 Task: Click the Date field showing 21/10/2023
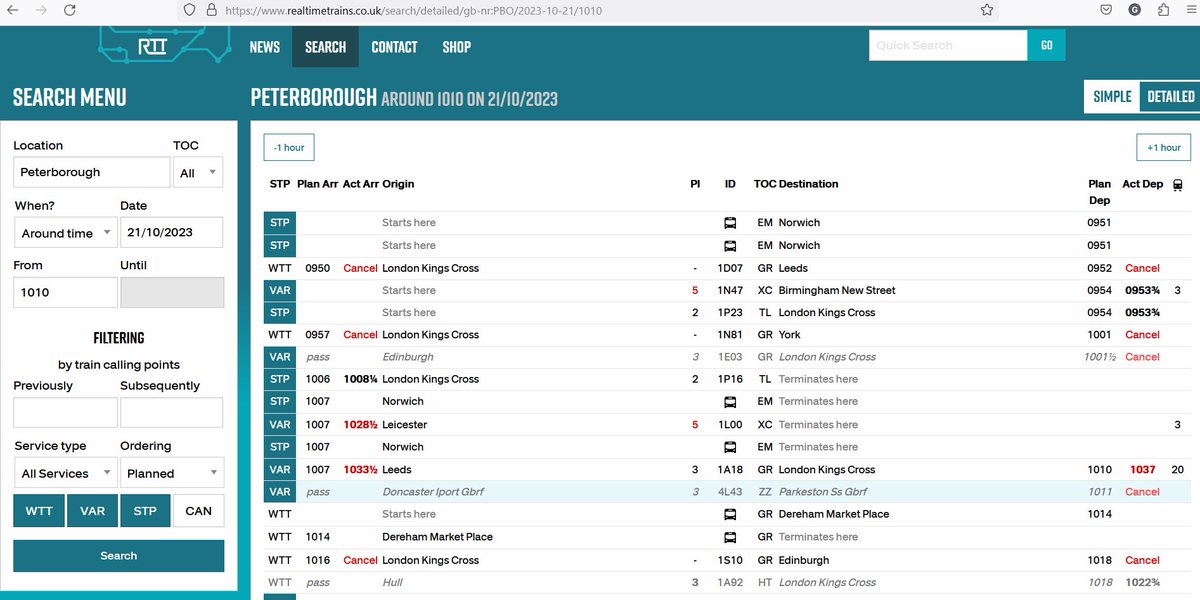coord(172,233)
